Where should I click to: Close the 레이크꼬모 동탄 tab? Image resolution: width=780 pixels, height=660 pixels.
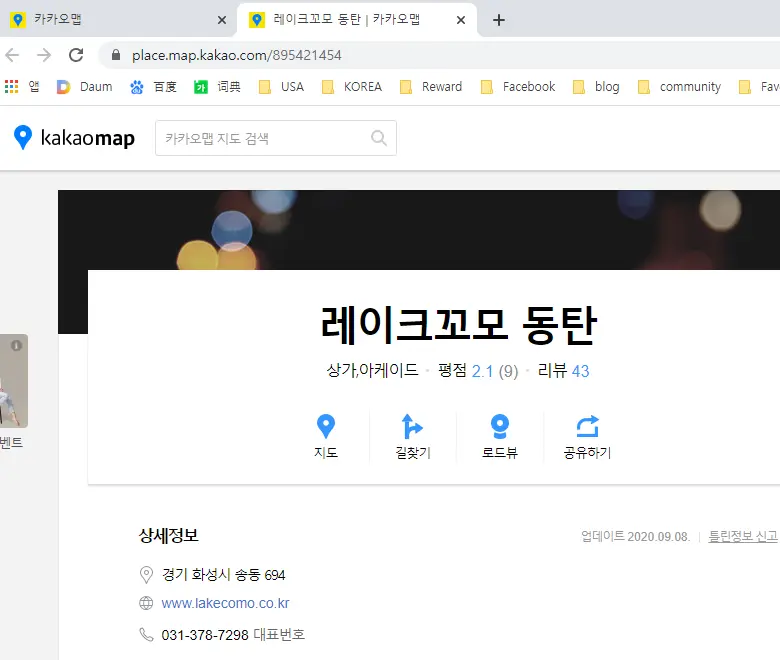[x=461, y=20]
